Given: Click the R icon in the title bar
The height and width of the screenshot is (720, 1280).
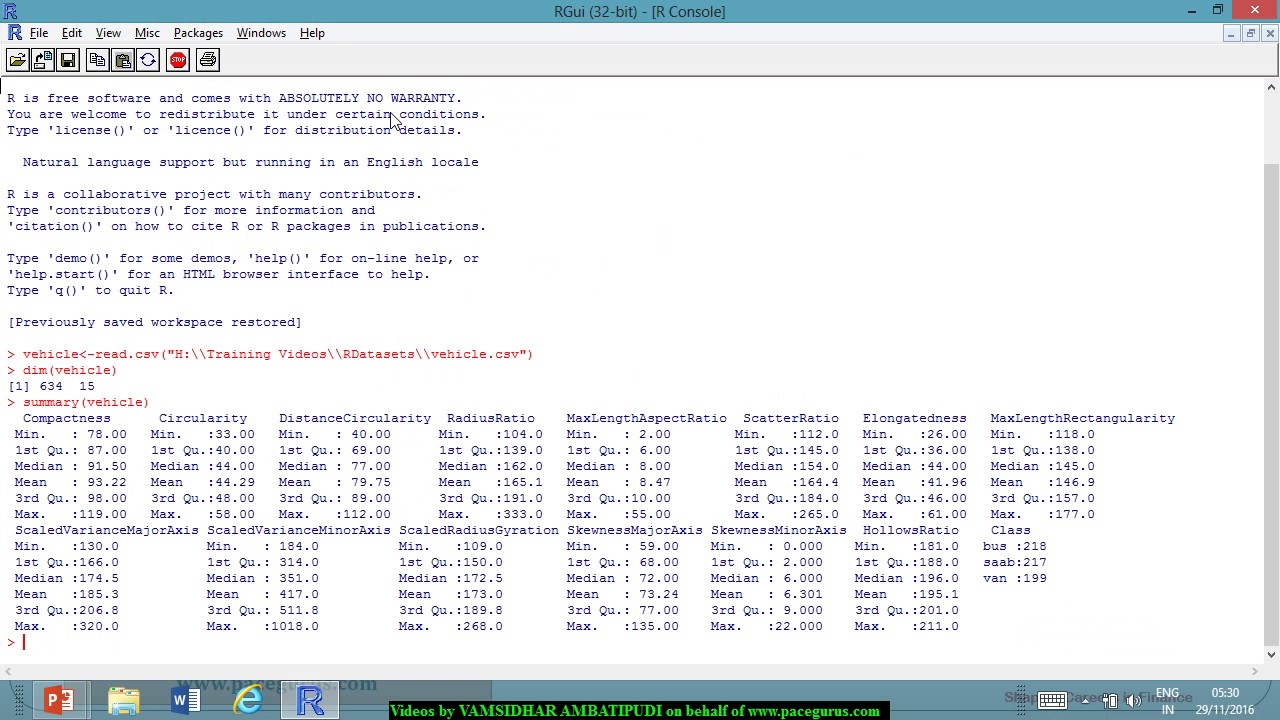Looking at the screenshot, I should tap(13, 11).
